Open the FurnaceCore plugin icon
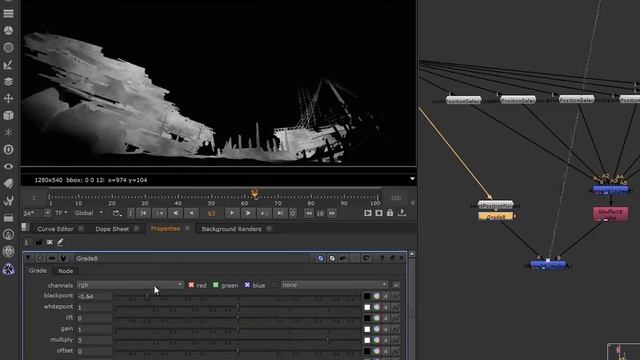Image resolution: width=640 pixels, height=360 pixels. coord(8,234)
